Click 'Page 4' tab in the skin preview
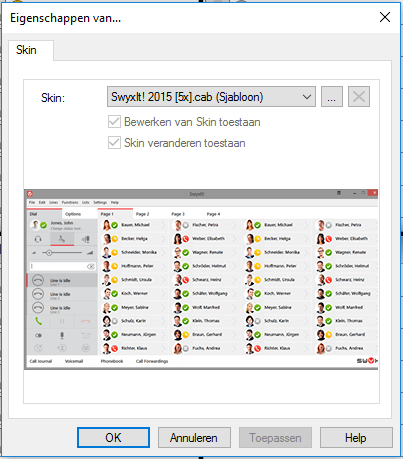 pyautogui.click(x=213, y=214)
